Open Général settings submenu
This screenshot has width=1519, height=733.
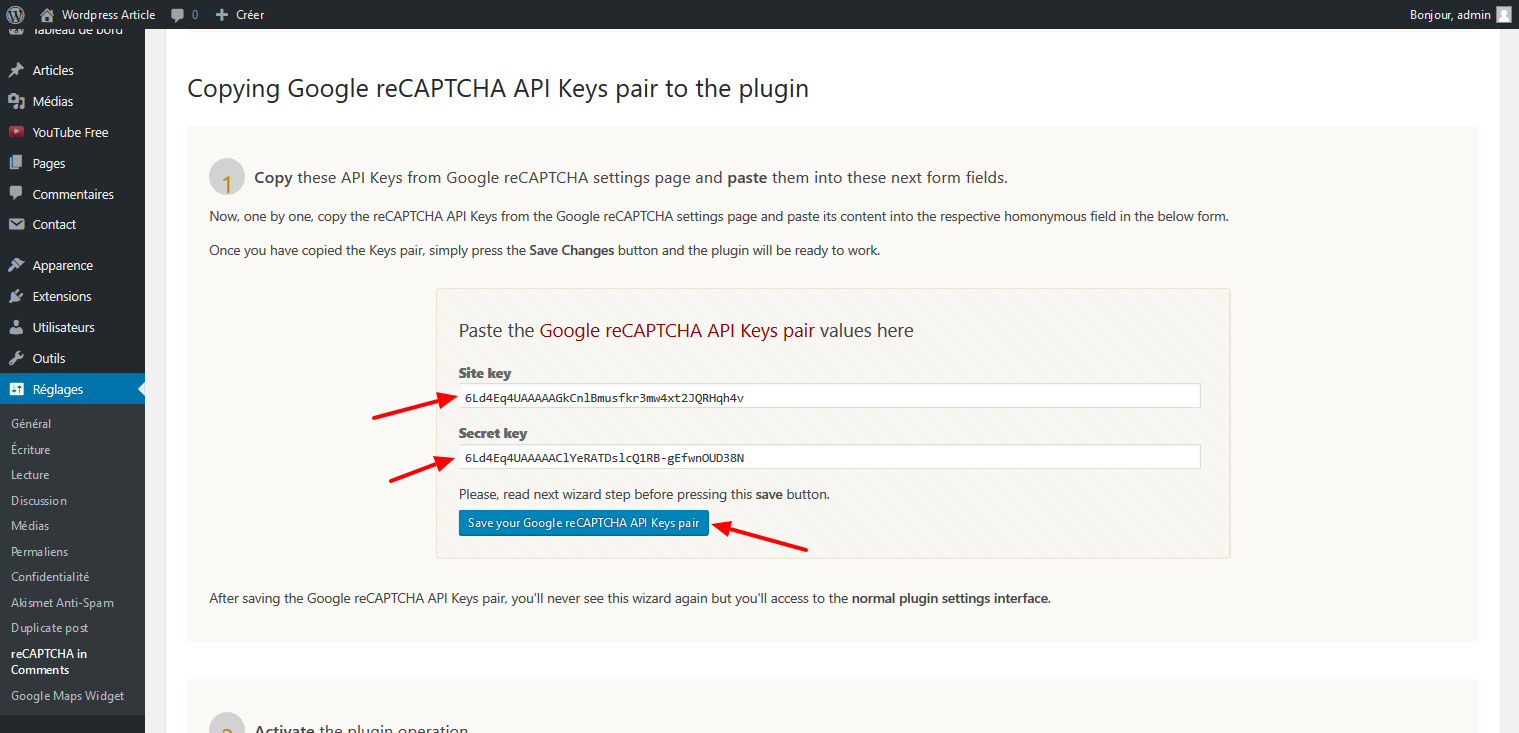tap(31, 424)
